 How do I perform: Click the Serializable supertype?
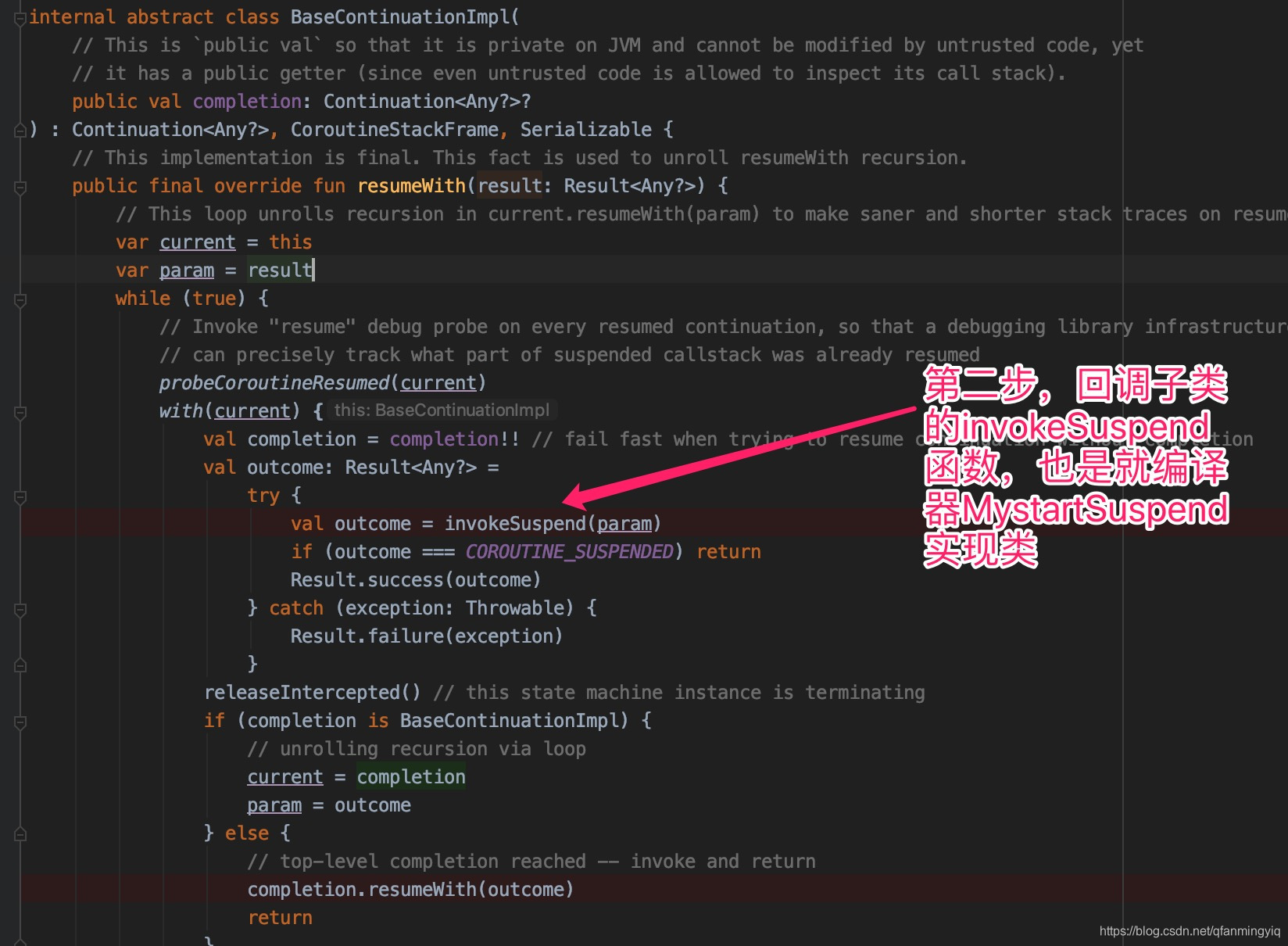(x=586, y=130)
